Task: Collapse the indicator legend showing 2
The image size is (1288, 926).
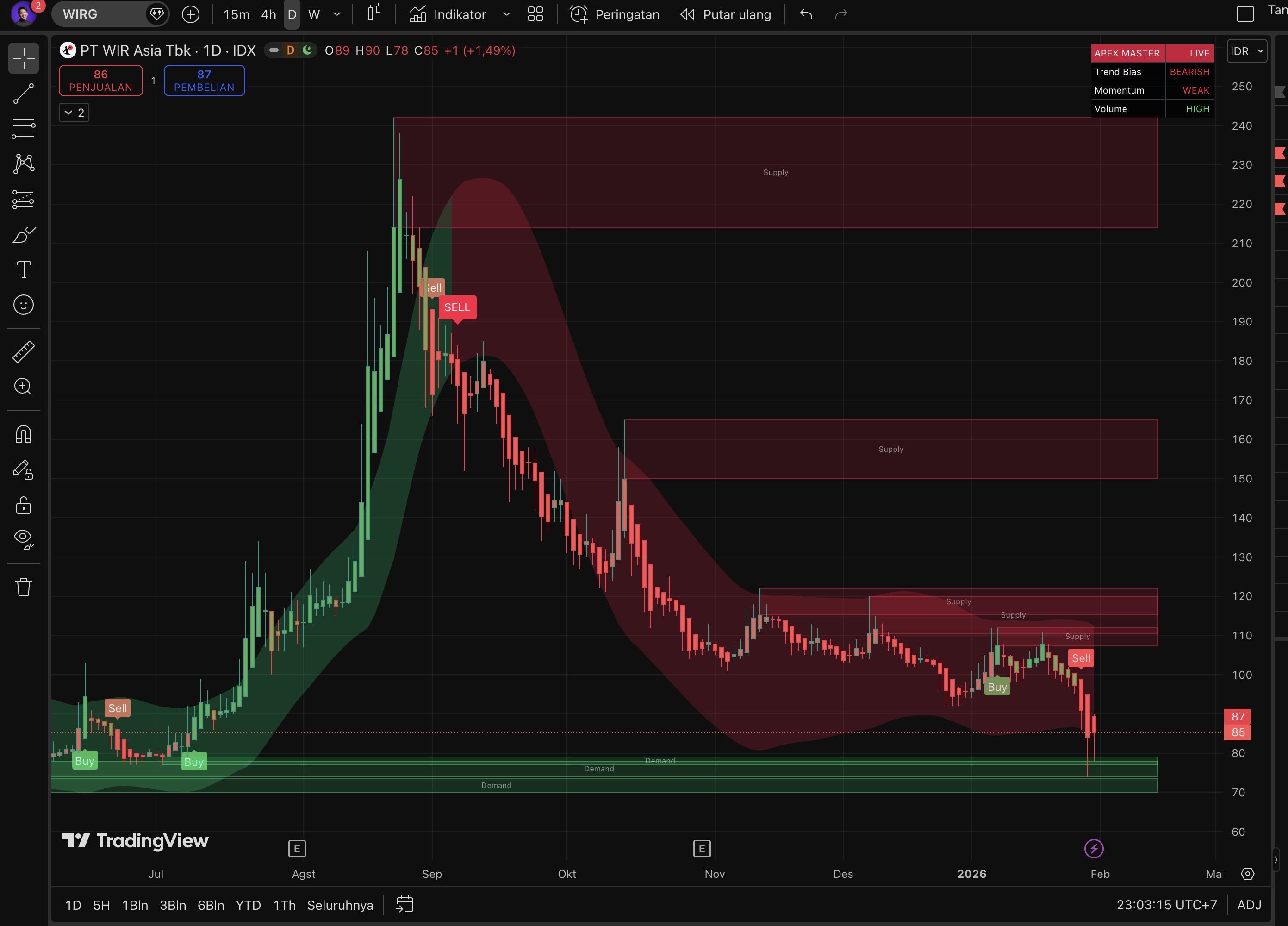Action: 74,113
